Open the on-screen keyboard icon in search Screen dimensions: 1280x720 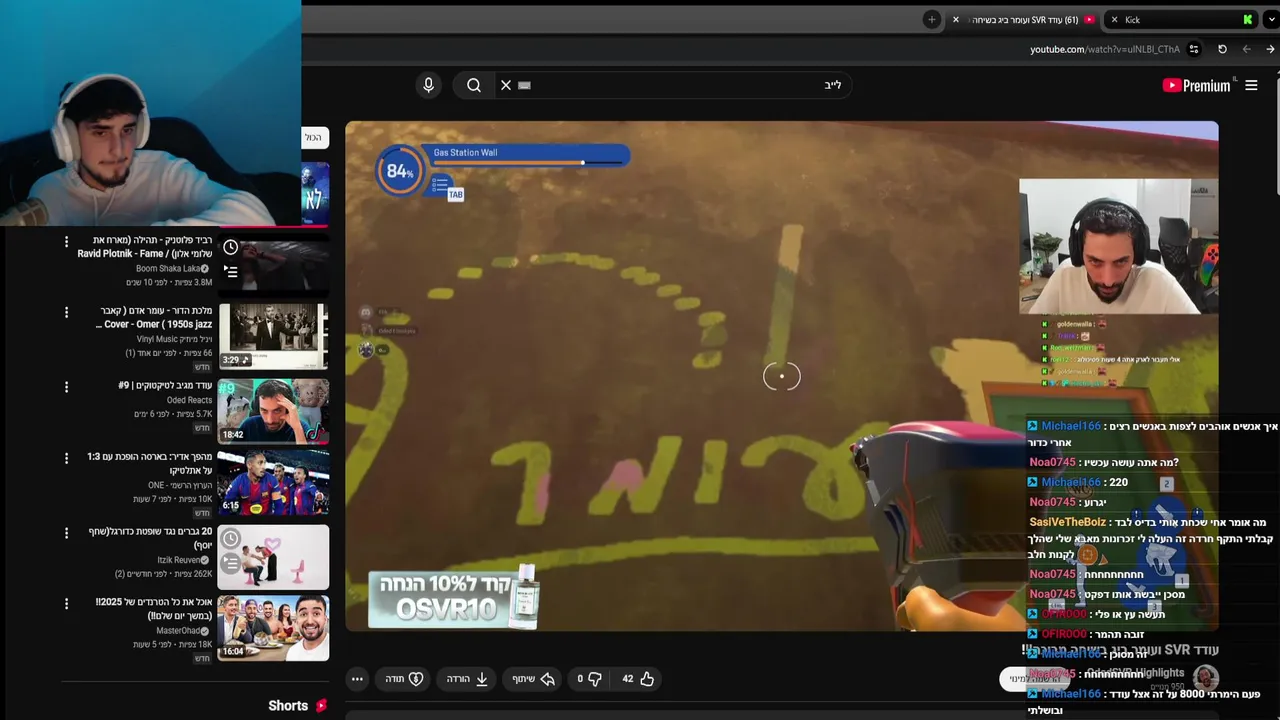pos(524,86)
